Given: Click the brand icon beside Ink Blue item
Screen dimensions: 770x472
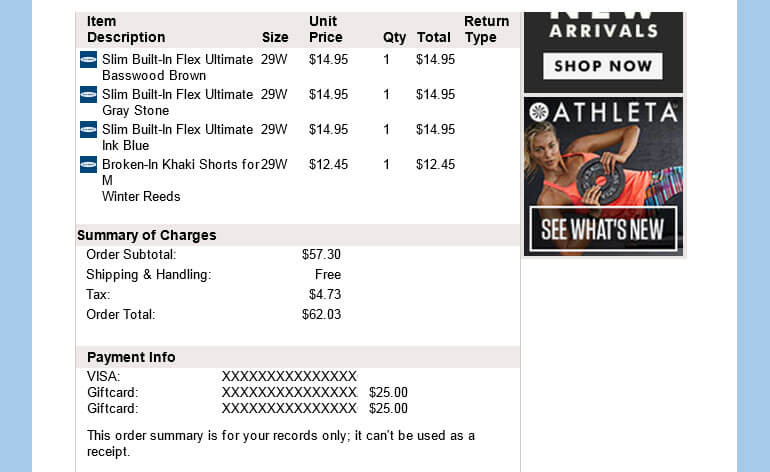Looking at the screenshot, I should click(x=88, y=130).
